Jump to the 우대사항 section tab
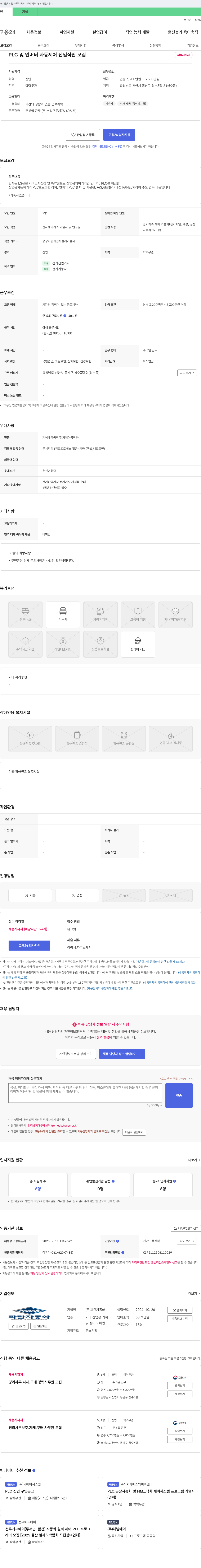Image resolution: width=201 pixels, height=1568 pixels. (x=80, y=46)
